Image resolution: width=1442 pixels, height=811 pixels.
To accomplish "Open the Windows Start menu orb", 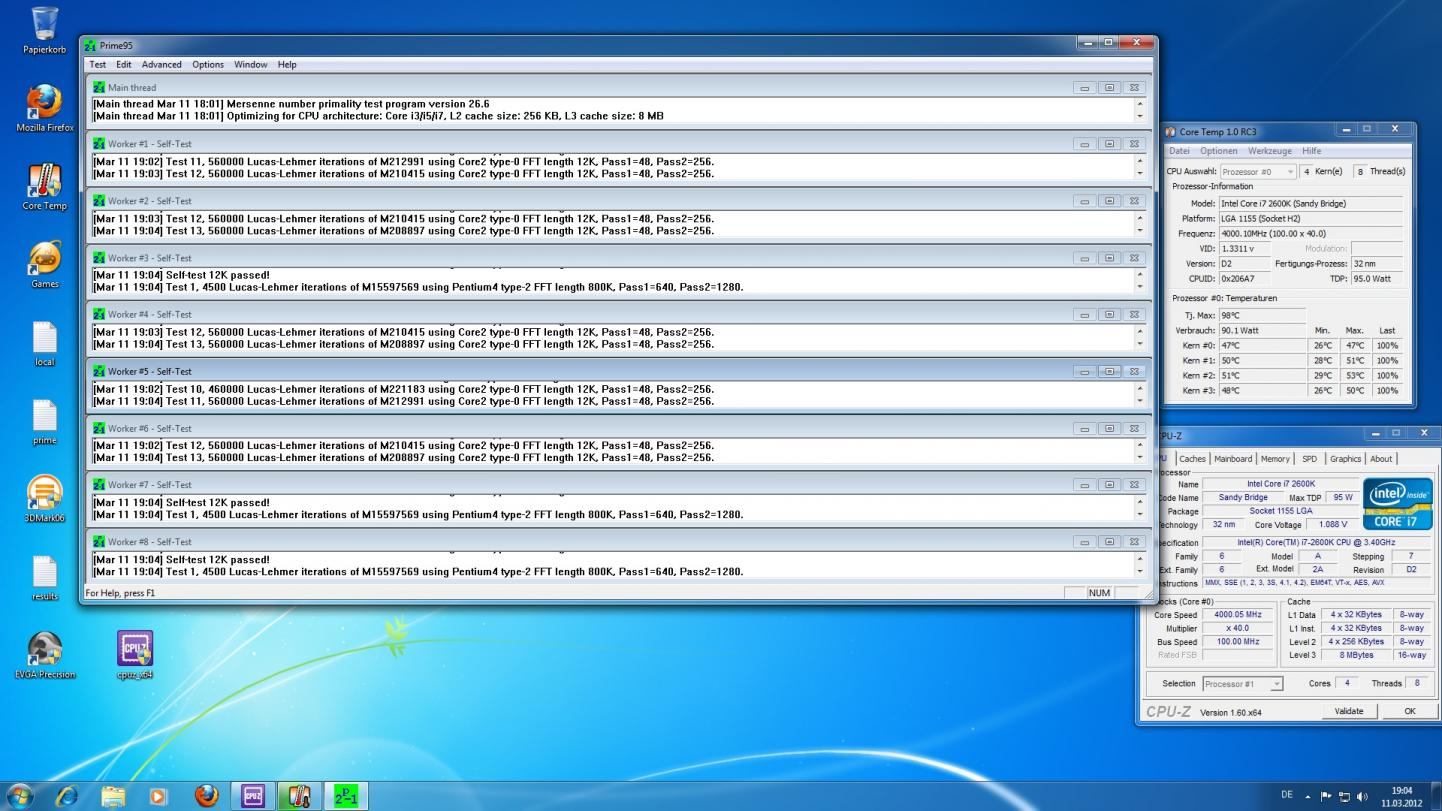I will pyautogui.click(x=19, y=796).
